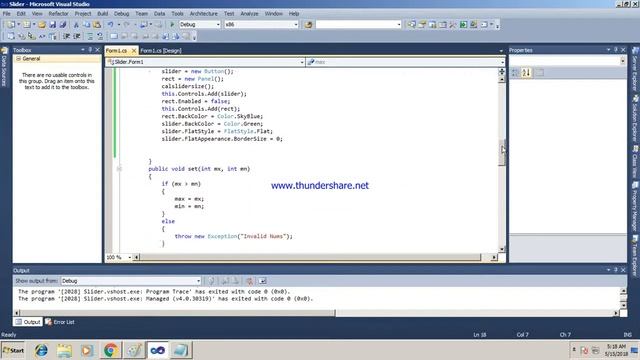Start debugging with the green play icon
Screen dimensions: 640x360
coord(172,24)
